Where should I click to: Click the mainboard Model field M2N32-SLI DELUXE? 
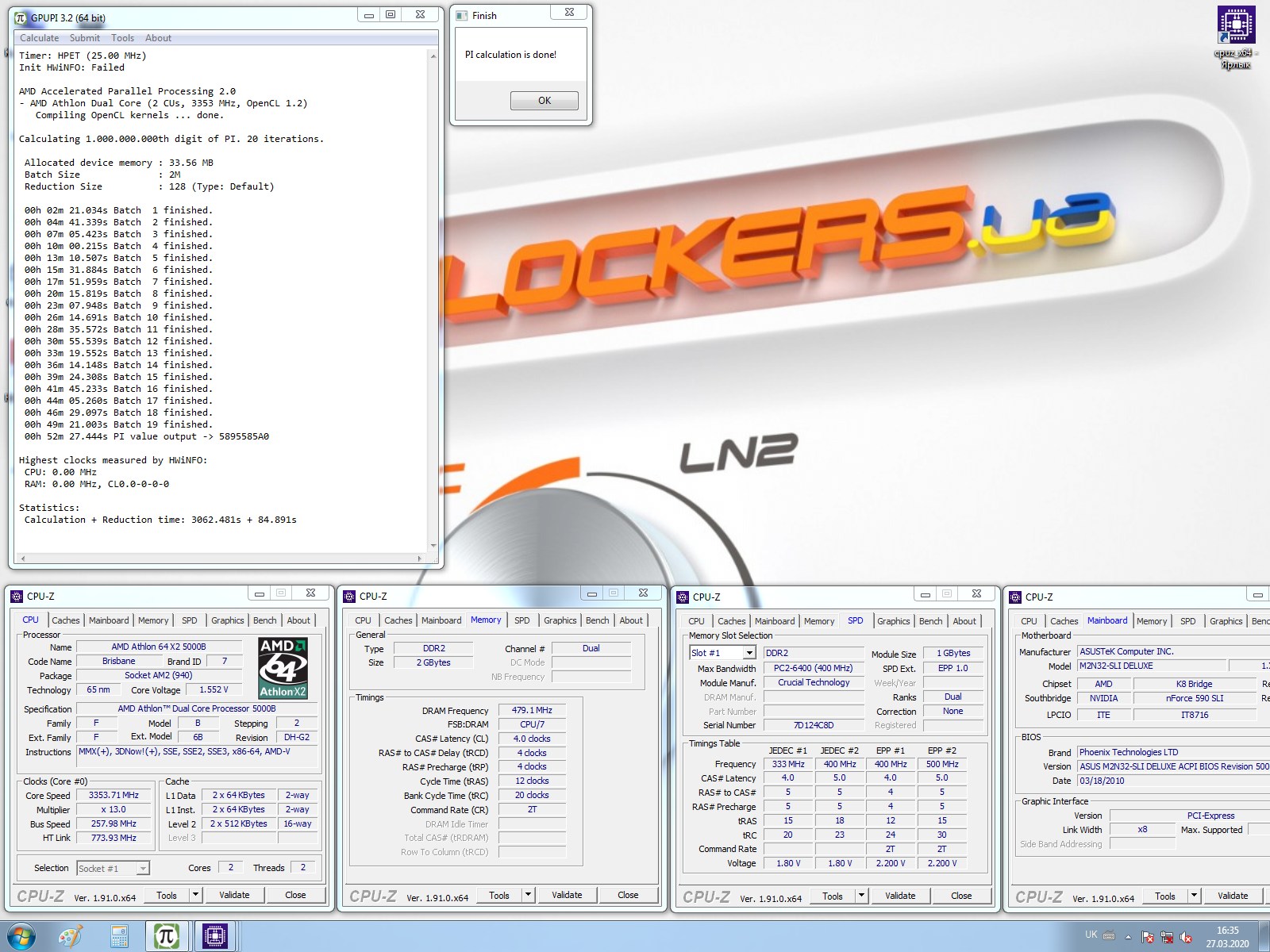(1151, 666)
